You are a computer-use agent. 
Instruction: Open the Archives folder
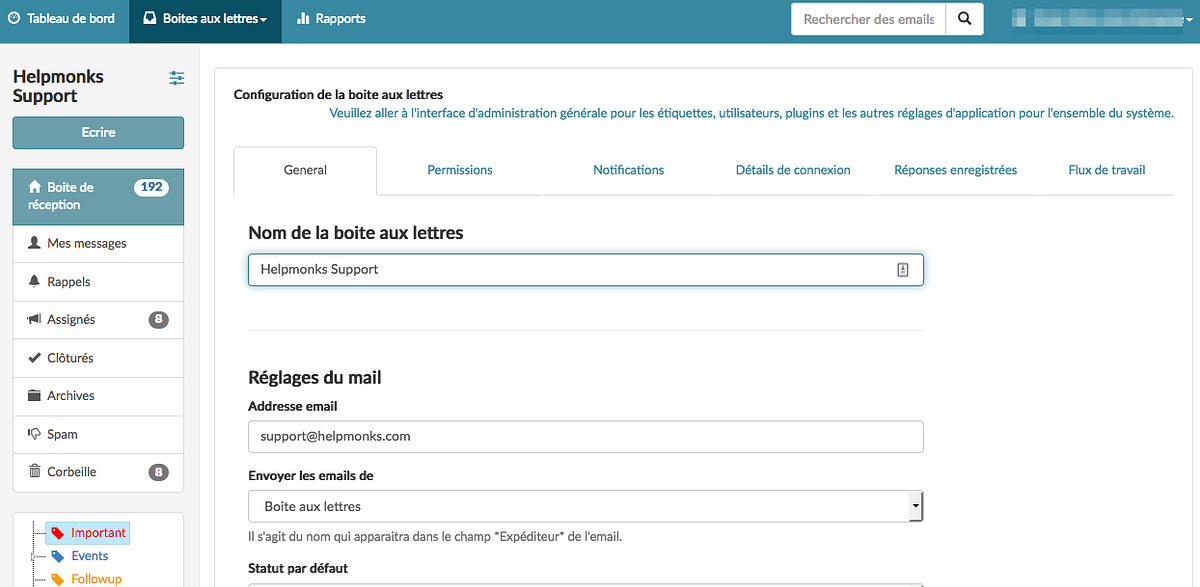(98, 396)
